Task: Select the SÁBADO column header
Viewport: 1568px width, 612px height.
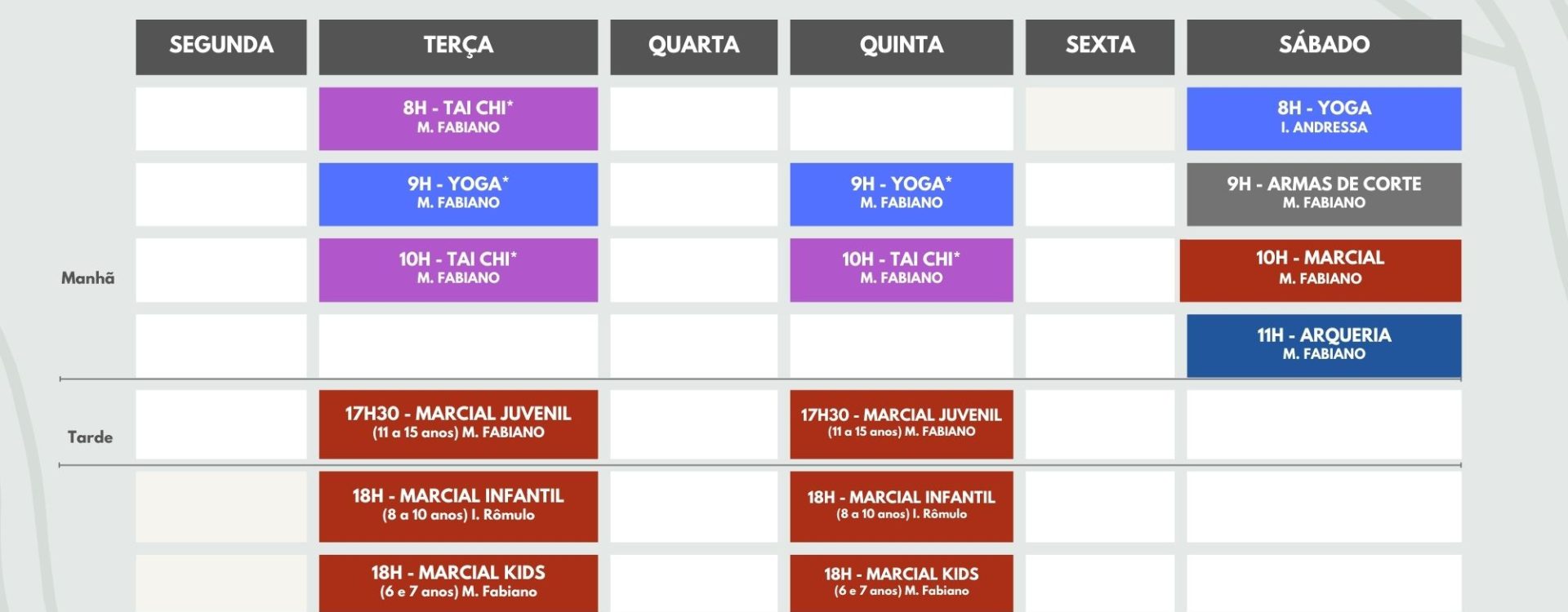Action: coord(1324,47)
